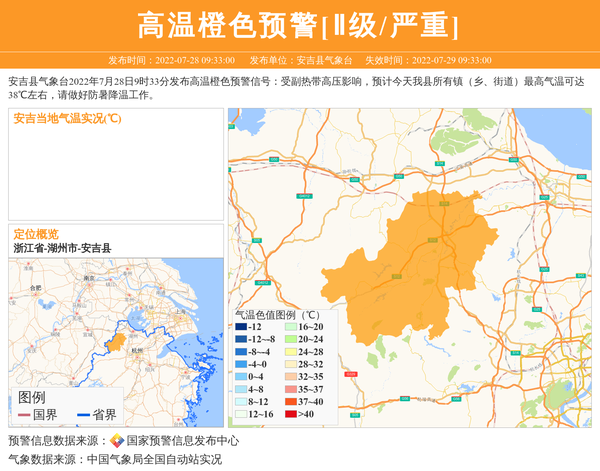Select the red >40 temperature swatch

289,413
